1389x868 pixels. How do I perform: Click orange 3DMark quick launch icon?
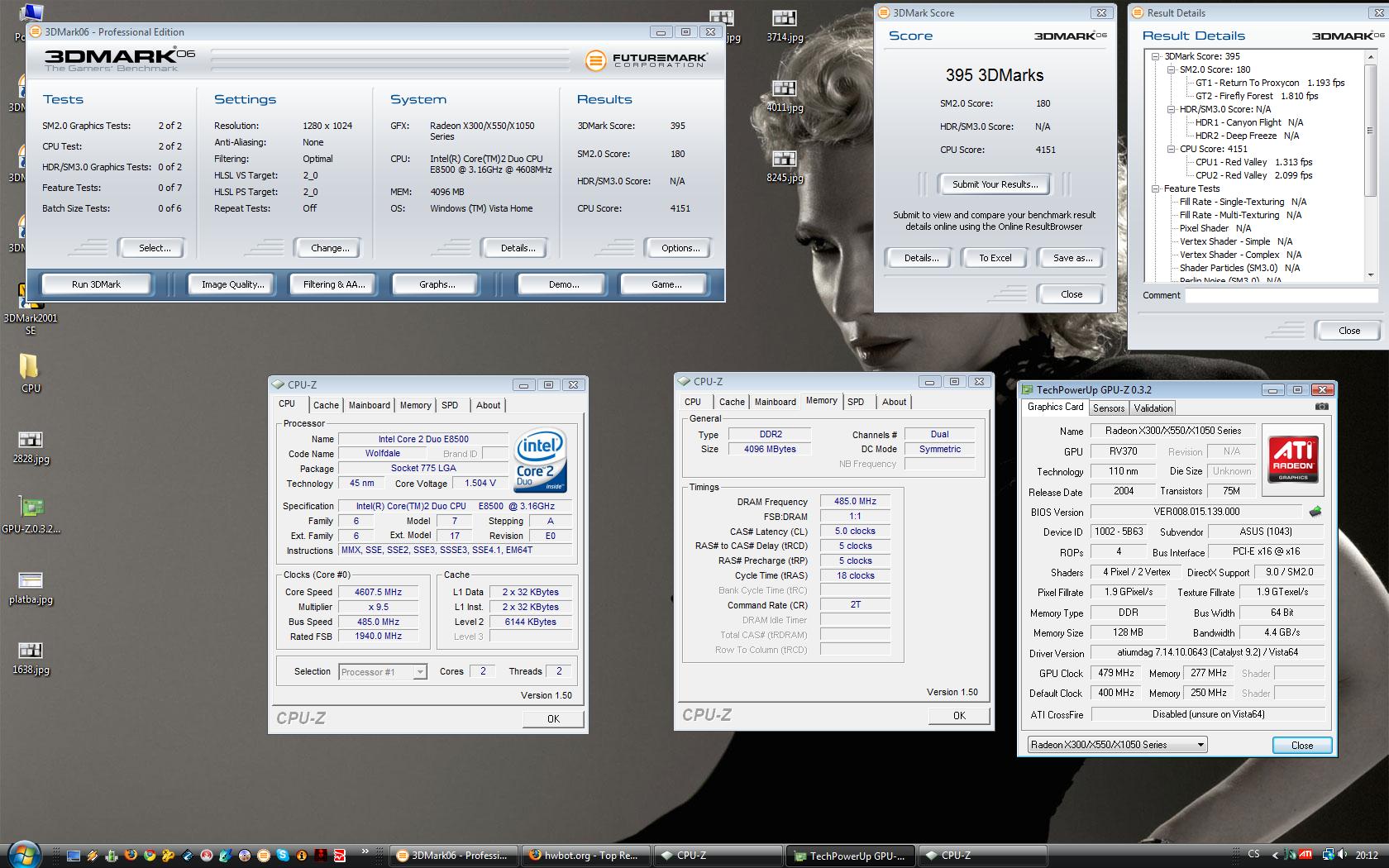pyautogui.click(x=264, y=855)
